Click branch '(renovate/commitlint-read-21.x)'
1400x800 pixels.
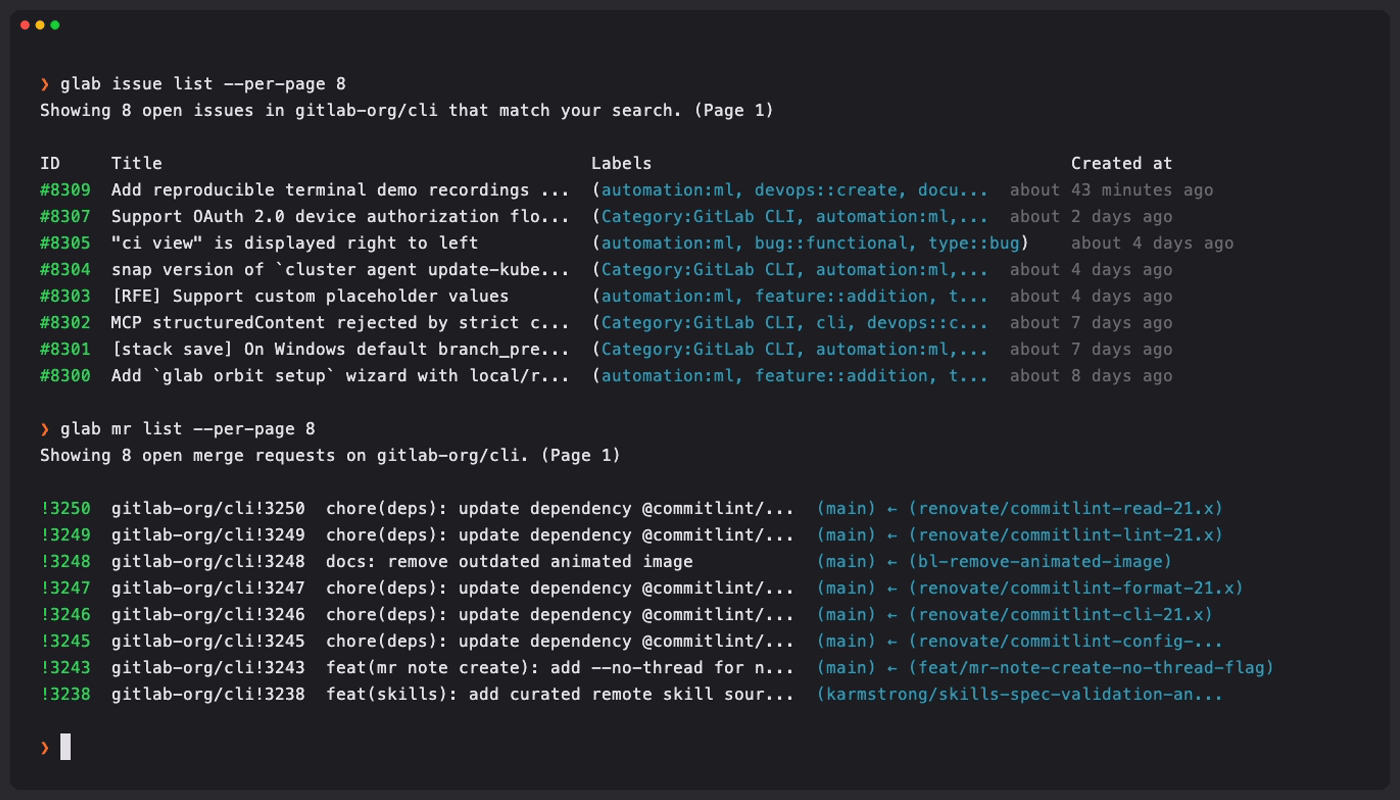tap(1065, 508)
